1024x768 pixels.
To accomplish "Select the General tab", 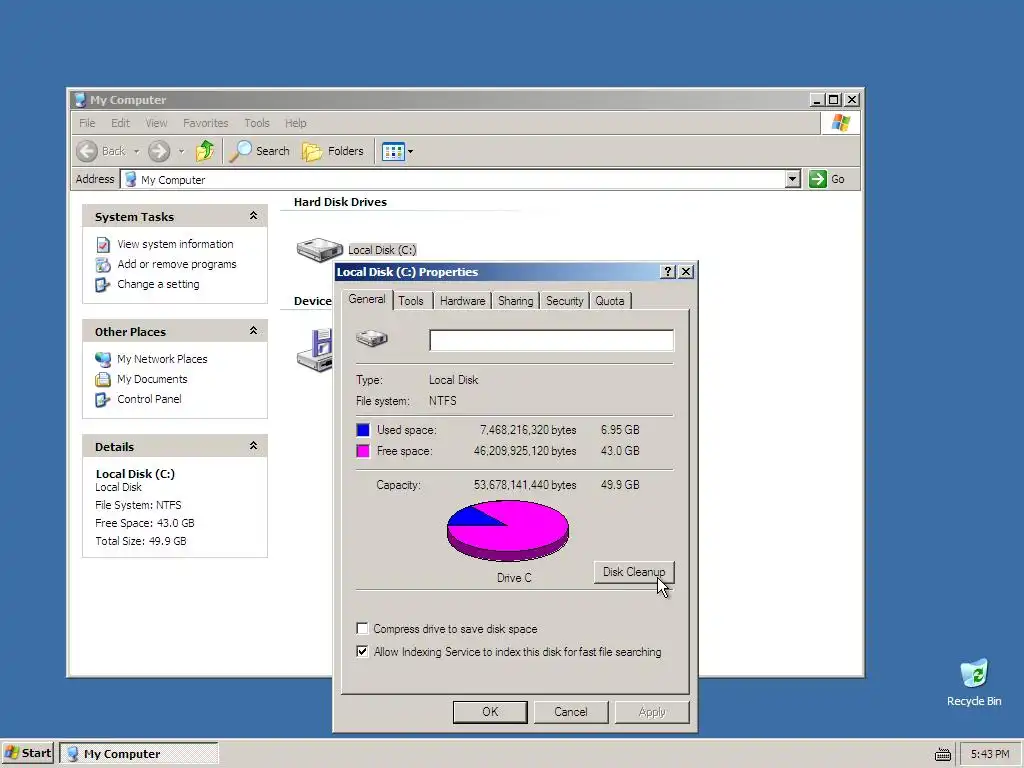I will coord(366,299).
